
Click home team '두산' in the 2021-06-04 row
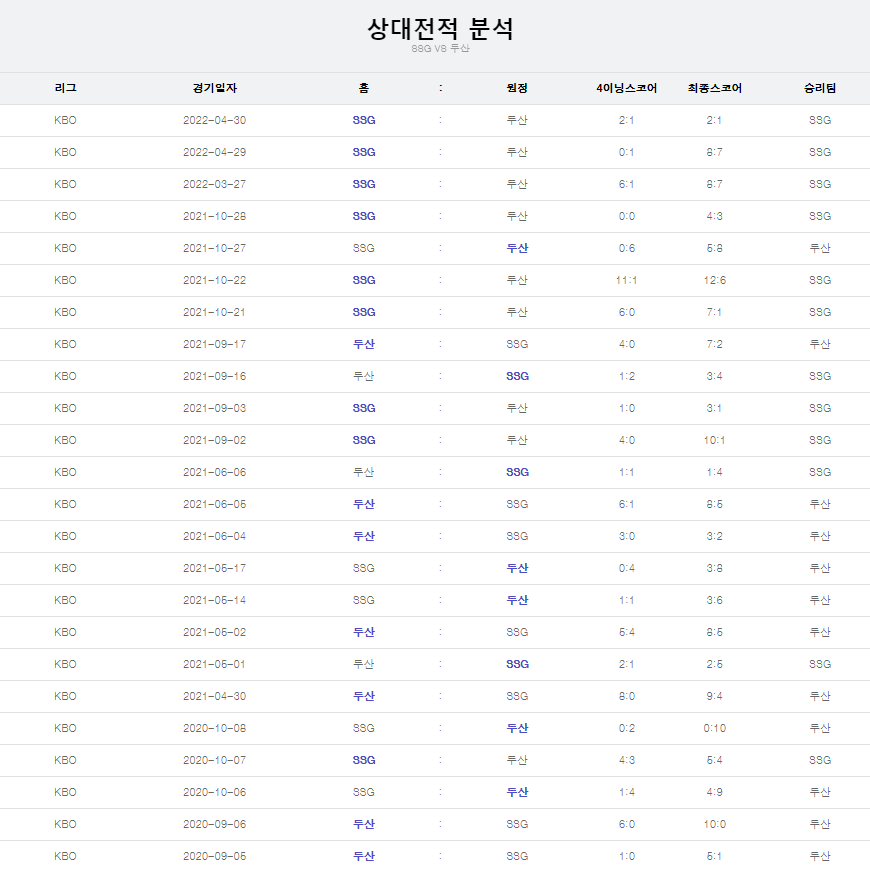(364, 537)
